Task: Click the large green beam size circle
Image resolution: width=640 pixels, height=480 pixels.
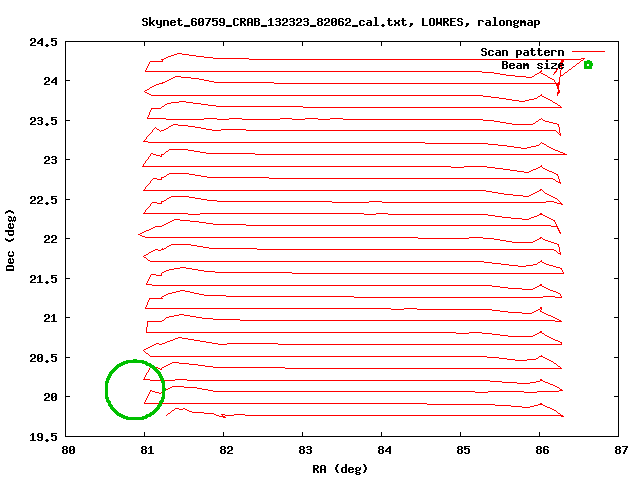Action: [135, 389]
